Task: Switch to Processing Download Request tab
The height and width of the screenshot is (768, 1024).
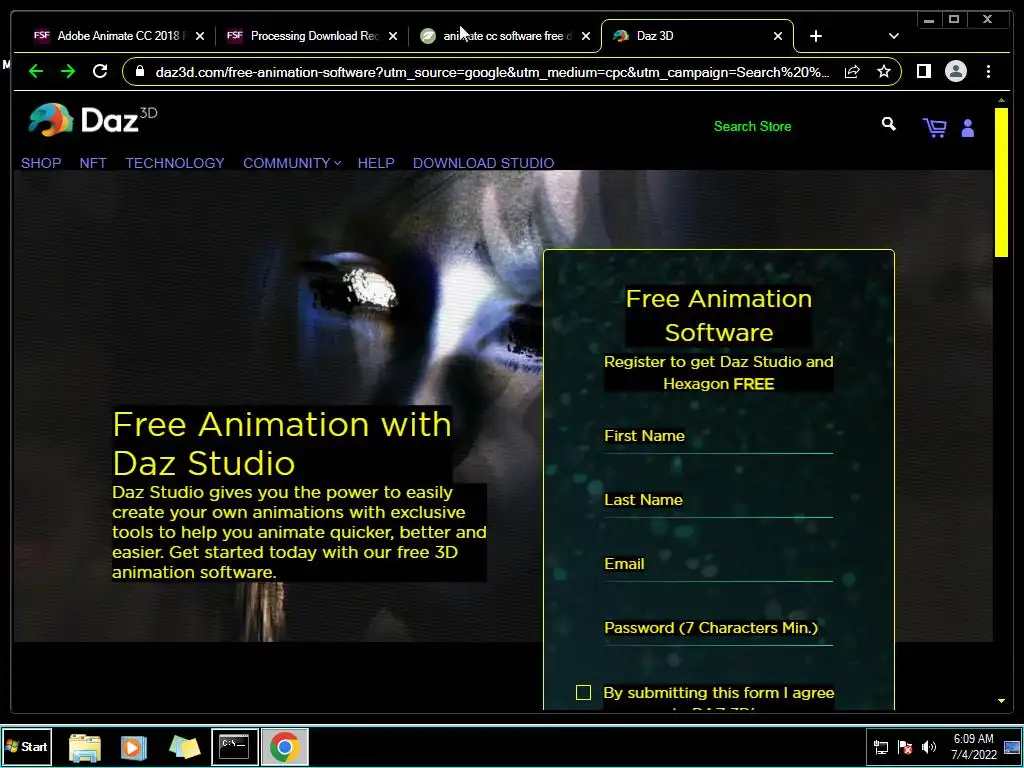Action: coord(310,36)
